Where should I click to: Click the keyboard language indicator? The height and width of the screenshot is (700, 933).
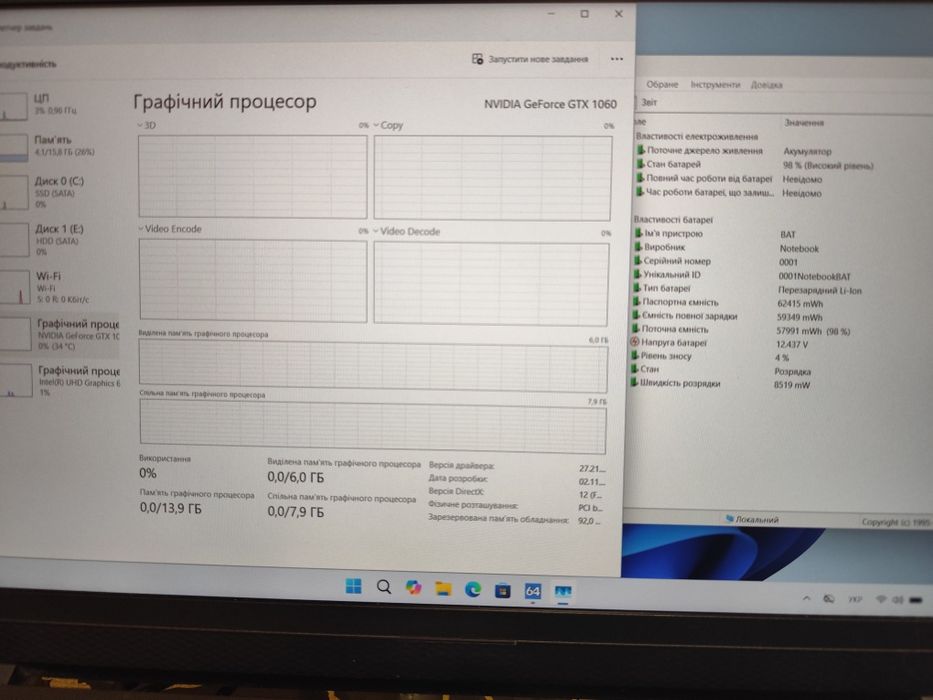click(x=855, y=599)
